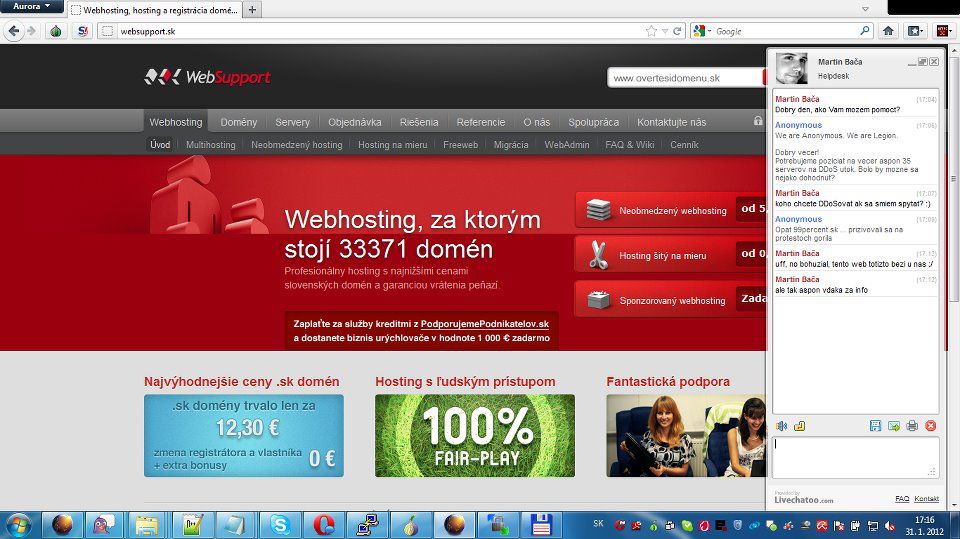Image resolution: width=960 pixels, height=539 pixels.
Task: Open the O nás menu item
Action: (536, 122)
